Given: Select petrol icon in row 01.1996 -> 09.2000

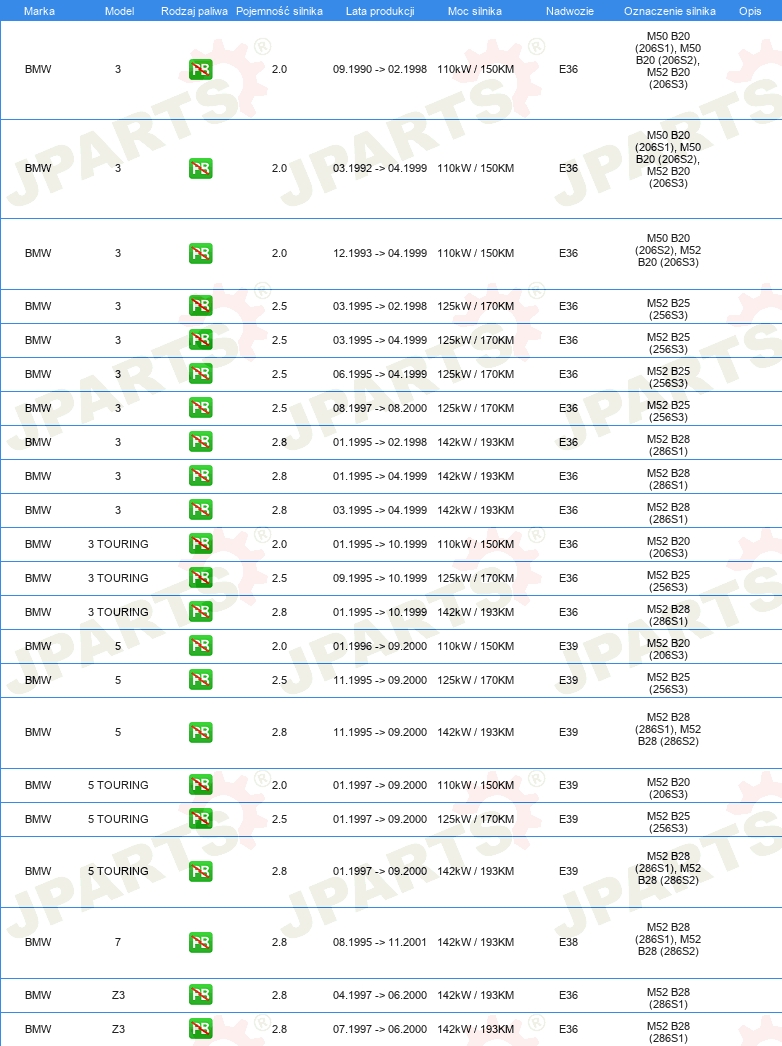Looking at the screenshot, I should [x=201, y=646].
